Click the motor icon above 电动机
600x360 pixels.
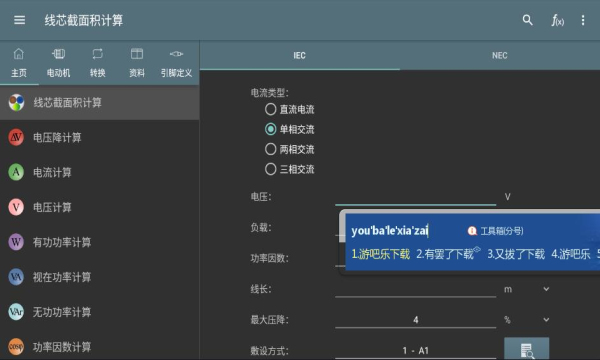[x=58, y=54]
